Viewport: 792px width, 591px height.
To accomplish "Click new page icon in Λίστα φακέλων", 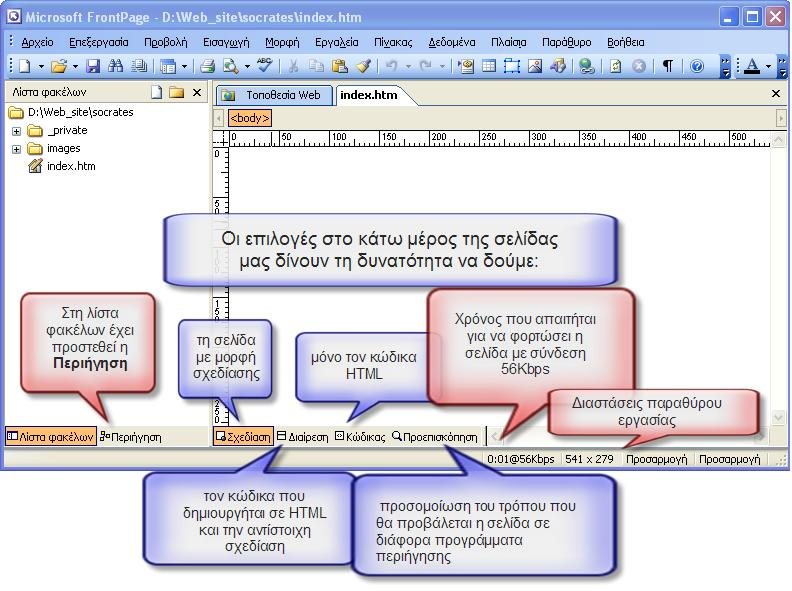I will click(x=157, y=92).
